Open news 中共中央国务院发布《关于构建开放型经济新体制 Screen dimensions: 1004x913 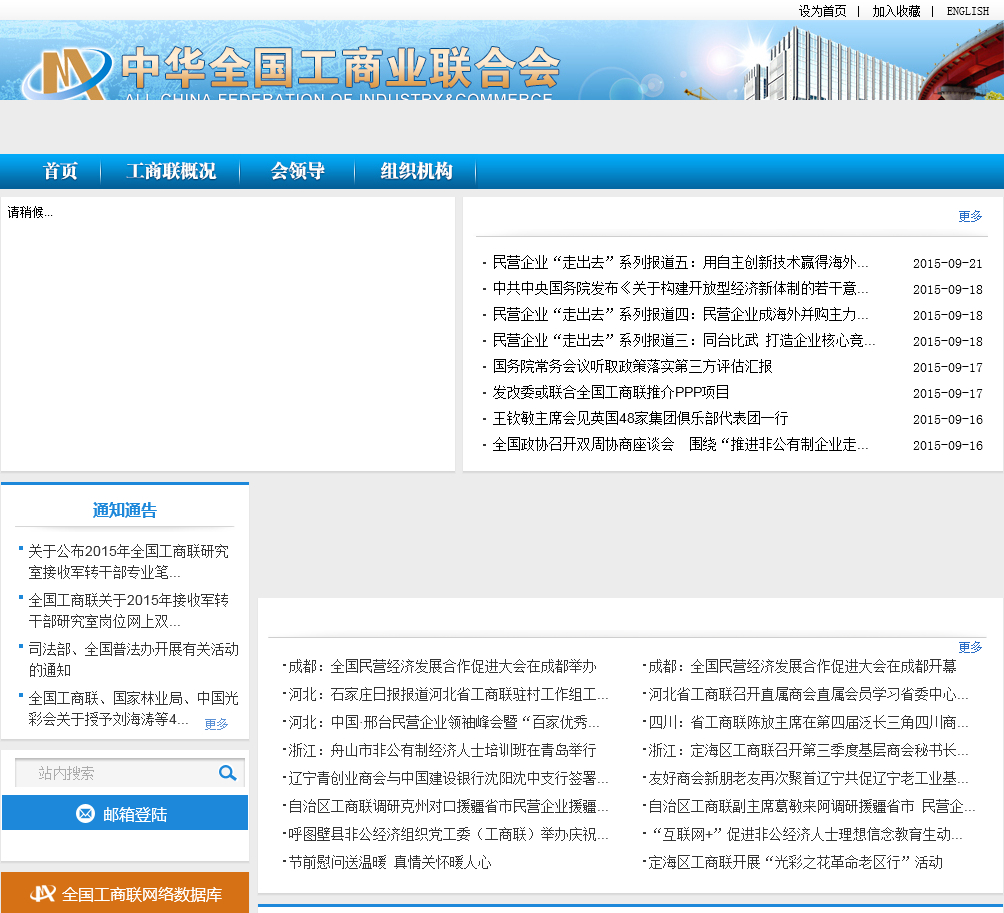tap(680, 289)
